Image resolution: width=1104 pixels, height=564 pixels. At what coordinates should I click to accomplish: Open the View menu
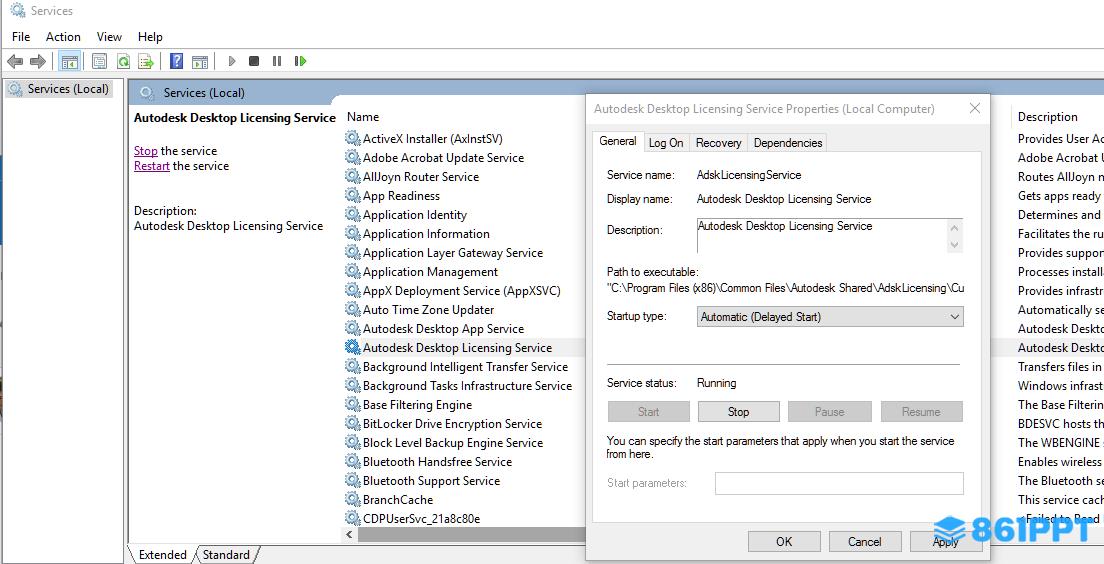coord(109,37)
